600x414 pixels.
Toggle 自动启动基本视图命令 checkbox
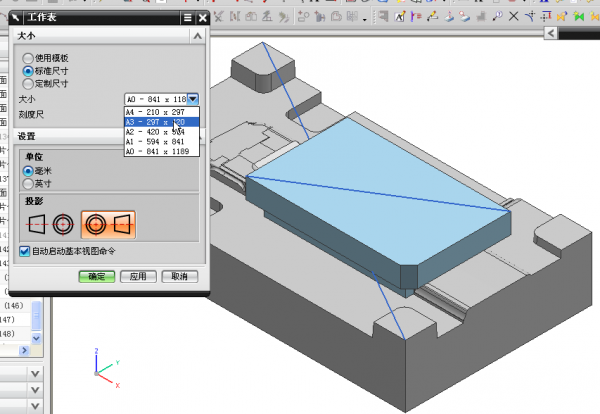click(24, 251)
